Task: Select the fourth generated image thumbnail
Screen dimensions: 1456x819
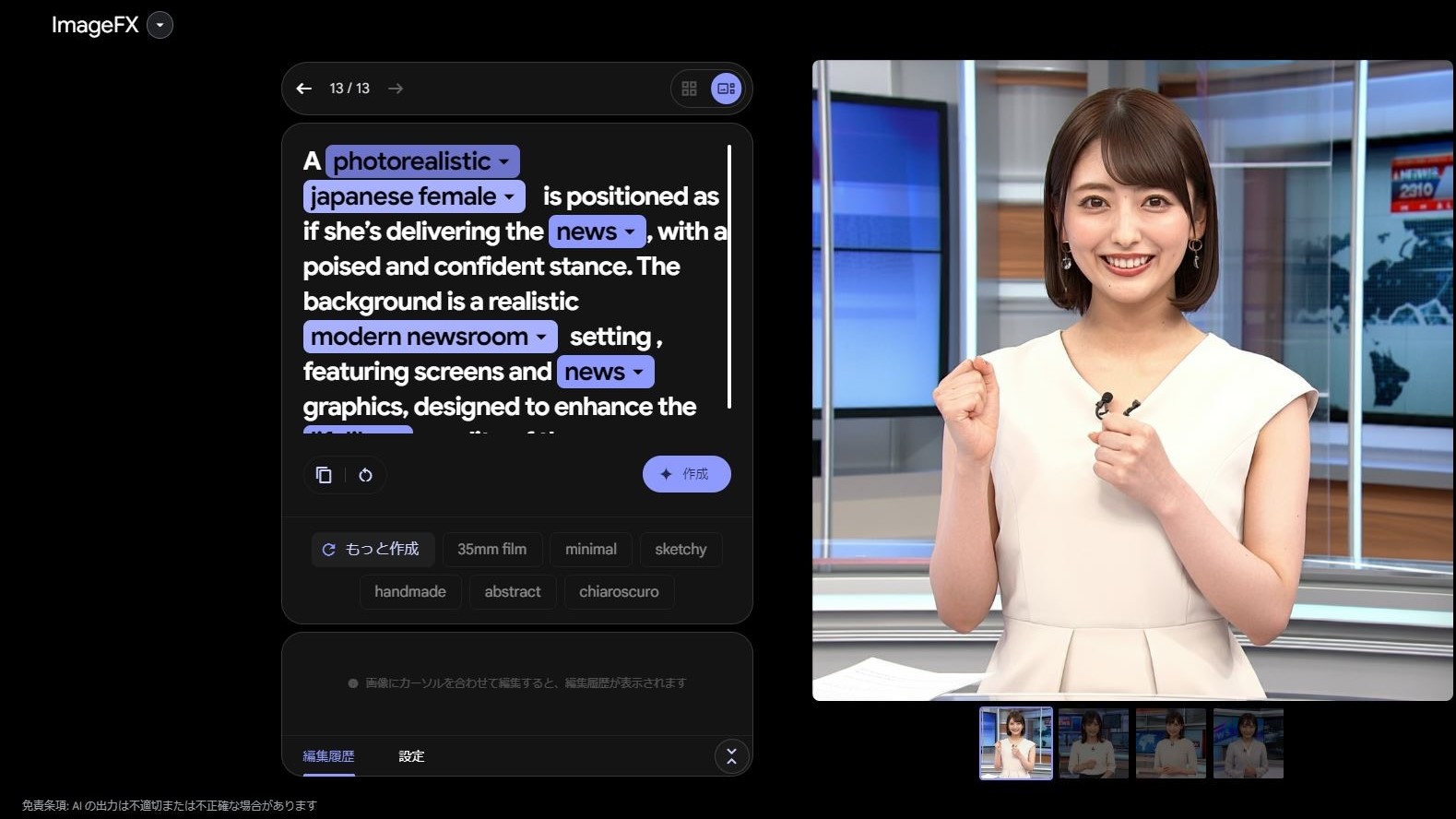Action: 1248,743
